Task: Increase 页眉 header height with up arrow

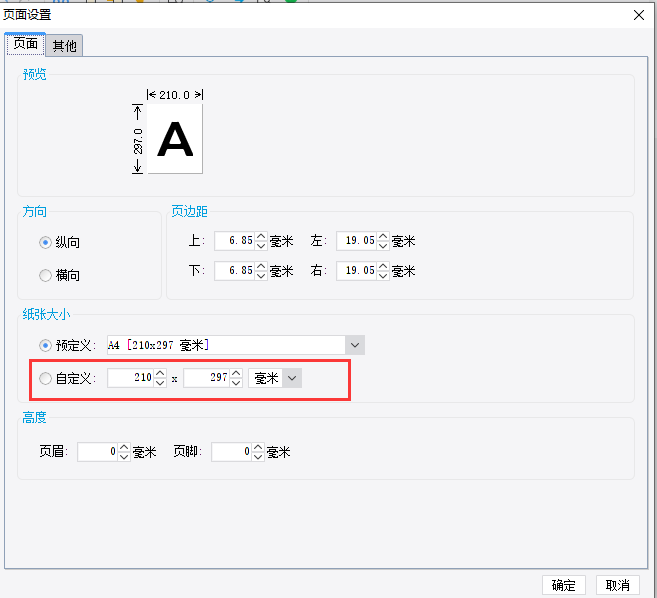Action: [124, 447]
